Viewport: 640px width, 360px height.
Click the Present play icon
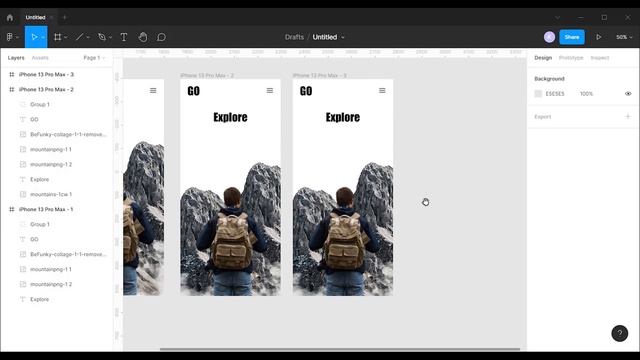point(598,37)
